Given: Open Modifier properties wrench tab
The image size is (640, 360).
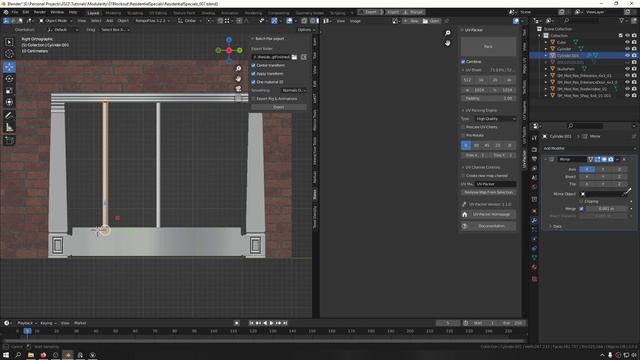Looking at the screenshot, I should tap(534, 221).
